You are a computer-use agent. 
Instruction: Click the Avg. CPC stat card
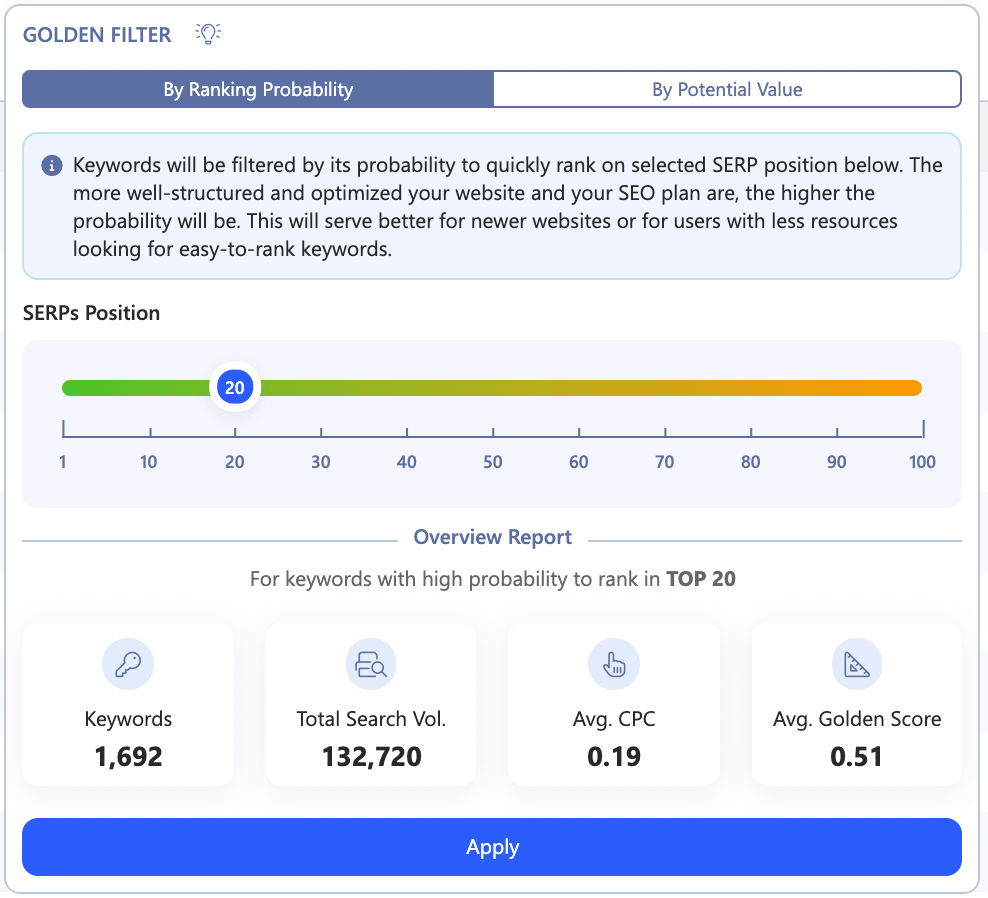pyautogui.click(x=613, y=704)
